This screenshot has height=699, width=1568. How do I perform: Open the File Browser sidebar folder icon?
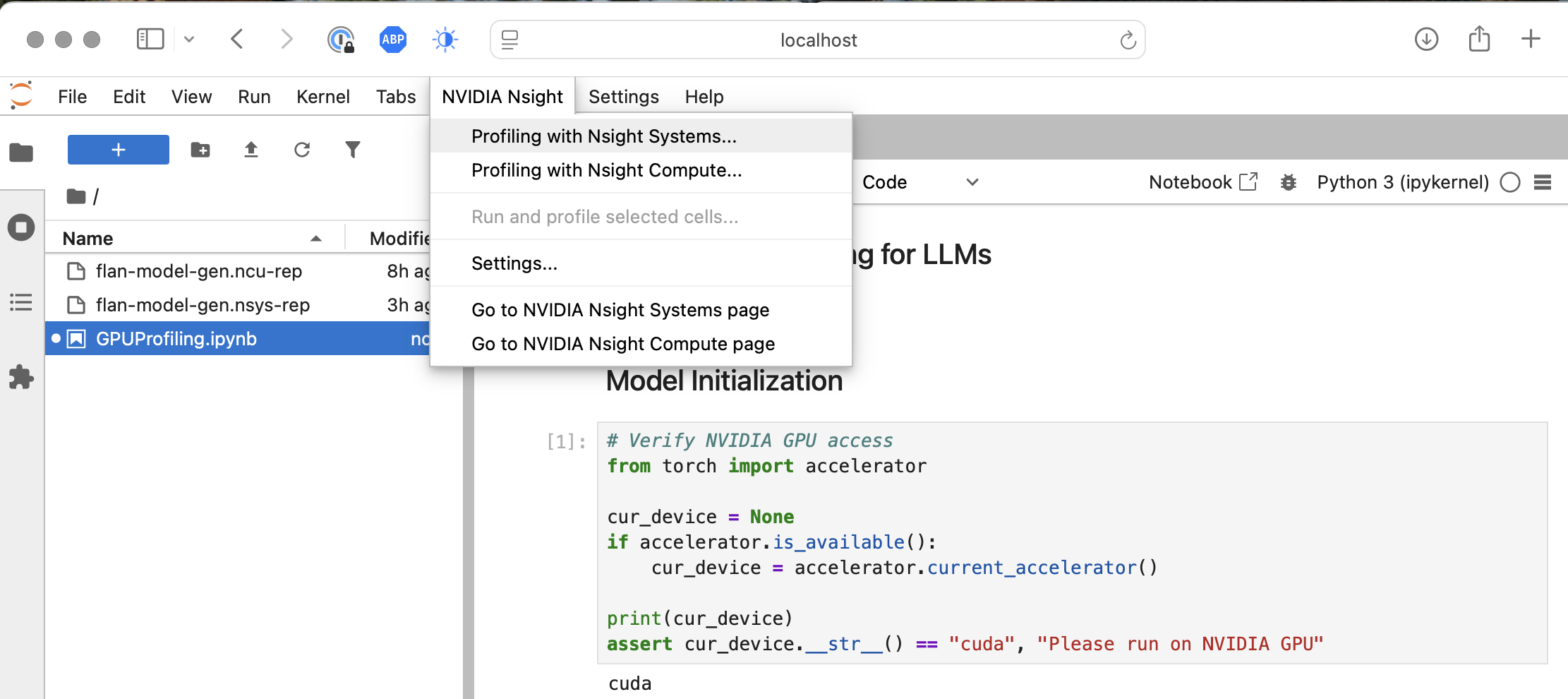(21, 152)
